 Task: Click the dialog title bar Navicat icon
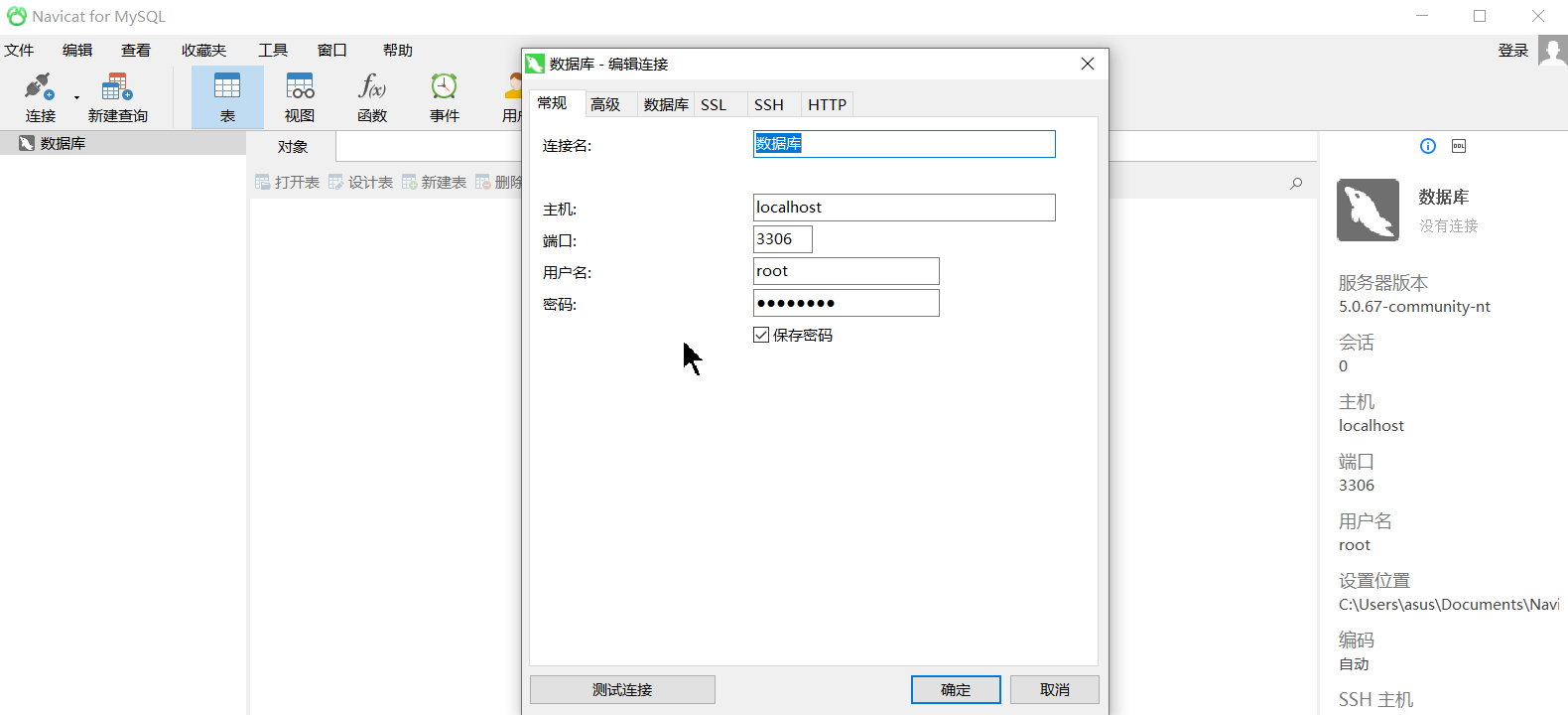coord(535,64)
